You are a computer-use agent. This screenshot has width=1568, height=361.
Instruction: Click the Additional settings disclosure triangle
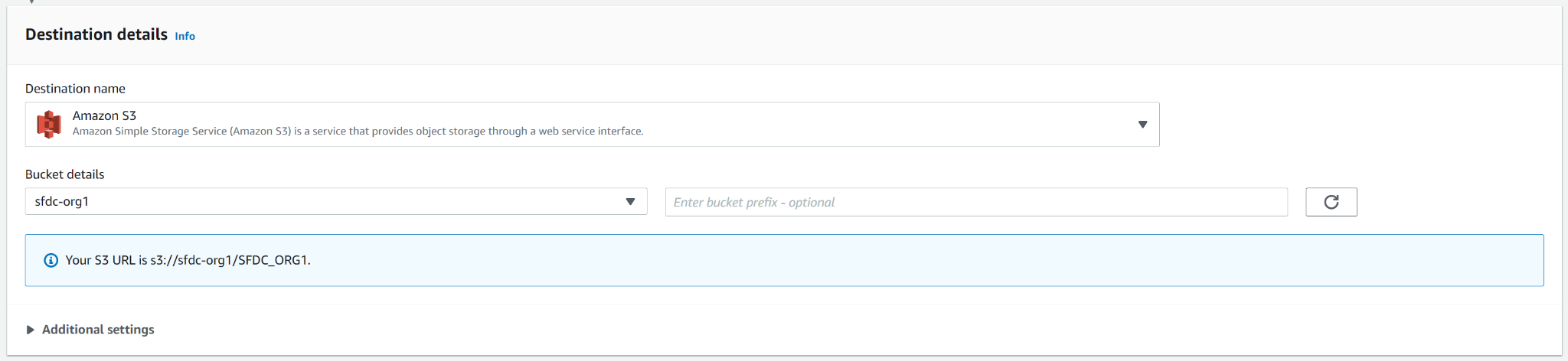click(30, 330)
